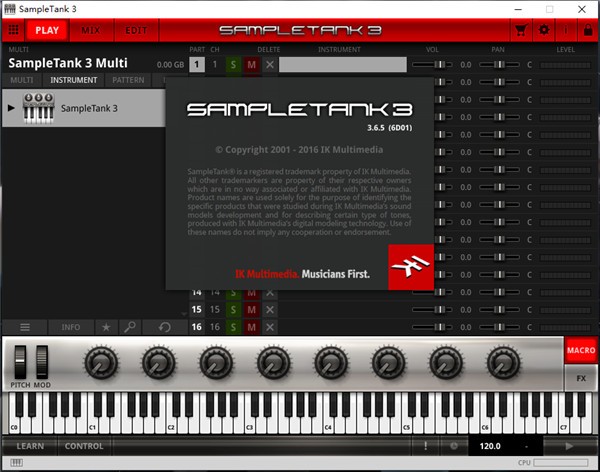Click the INFO button
The width and height of the screenshot is (600, 472).
(71, 327)
